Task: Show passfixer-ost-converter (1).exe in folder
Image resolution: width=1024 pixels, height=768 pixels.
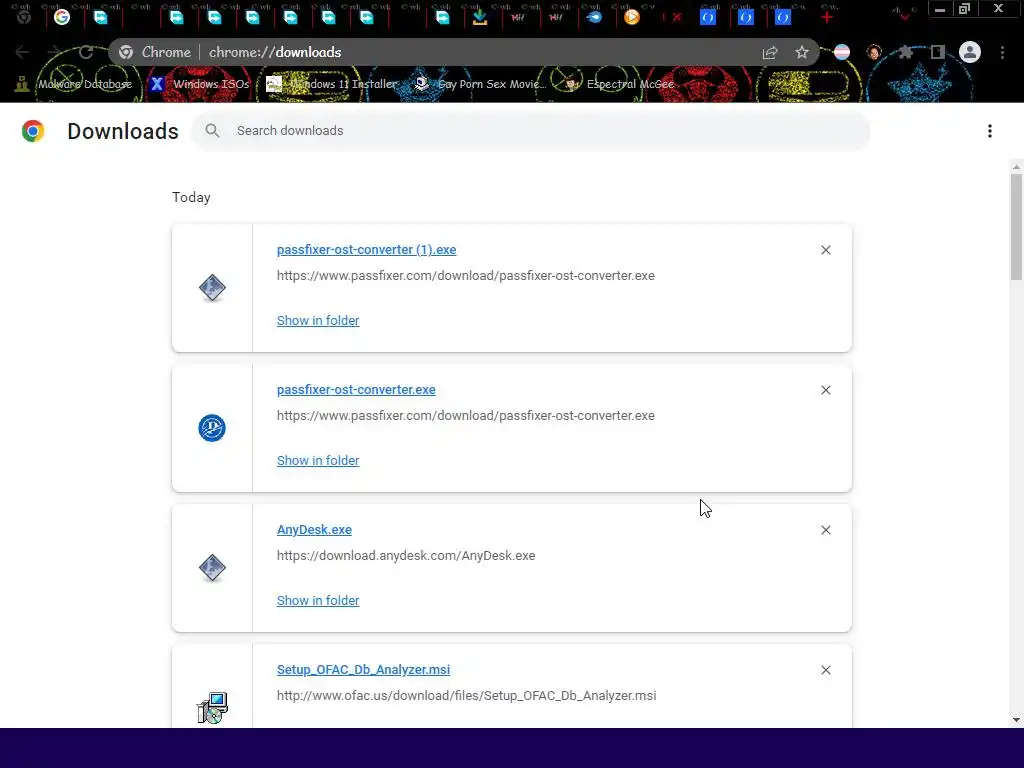Action: coord(318,321)
